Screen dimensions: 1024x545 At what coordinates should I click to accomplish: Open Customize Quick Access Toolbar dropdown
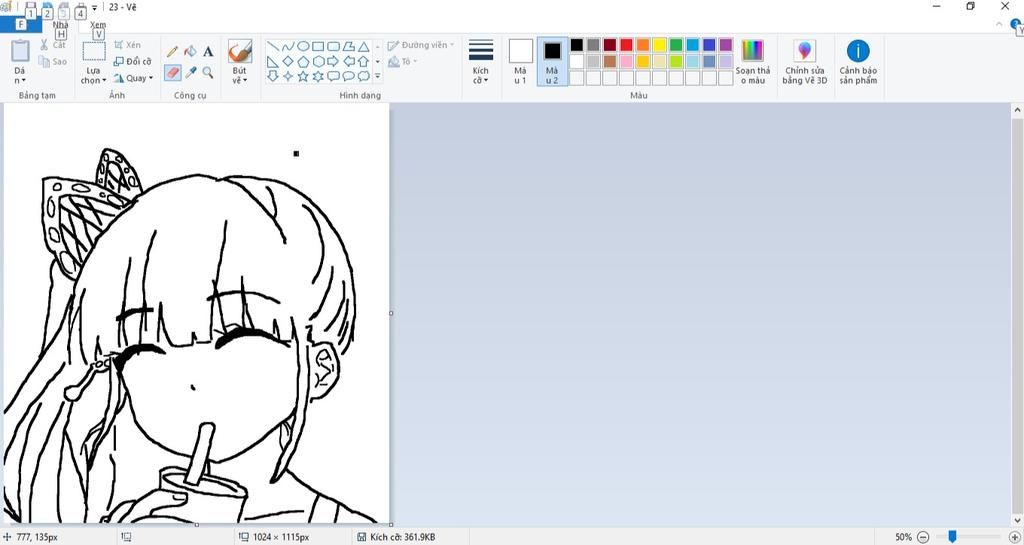(x=95, y=8)
